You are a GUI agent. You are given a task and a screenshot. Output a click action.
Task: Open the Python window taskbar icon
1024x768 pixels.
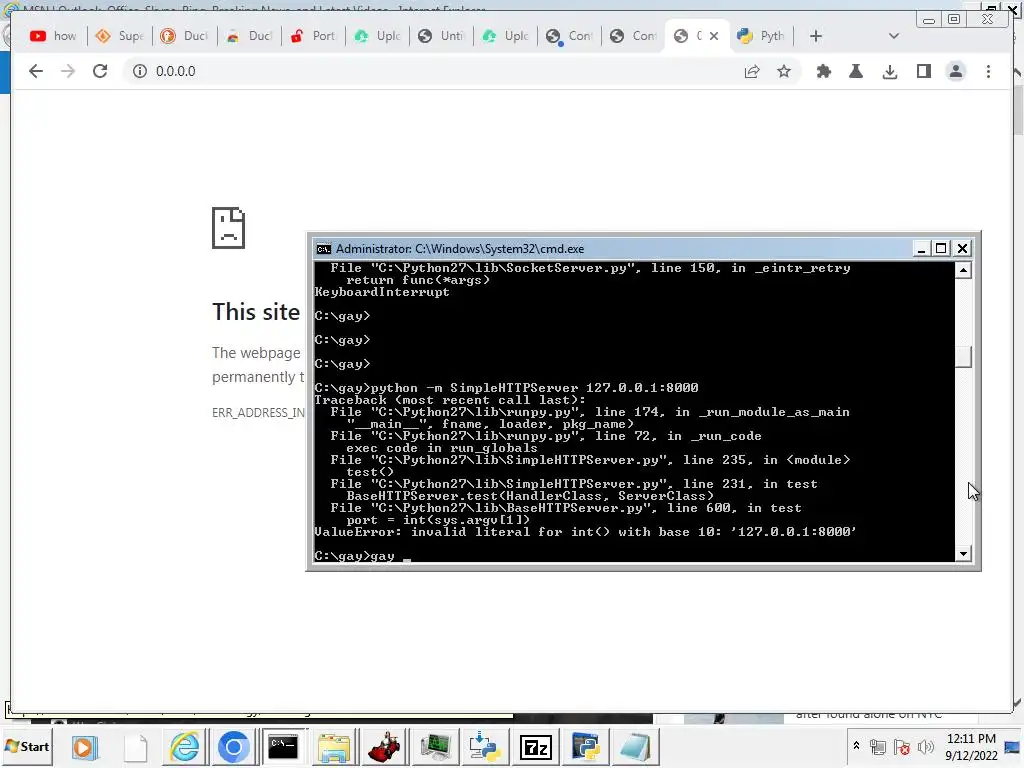[x=586, y=747]
